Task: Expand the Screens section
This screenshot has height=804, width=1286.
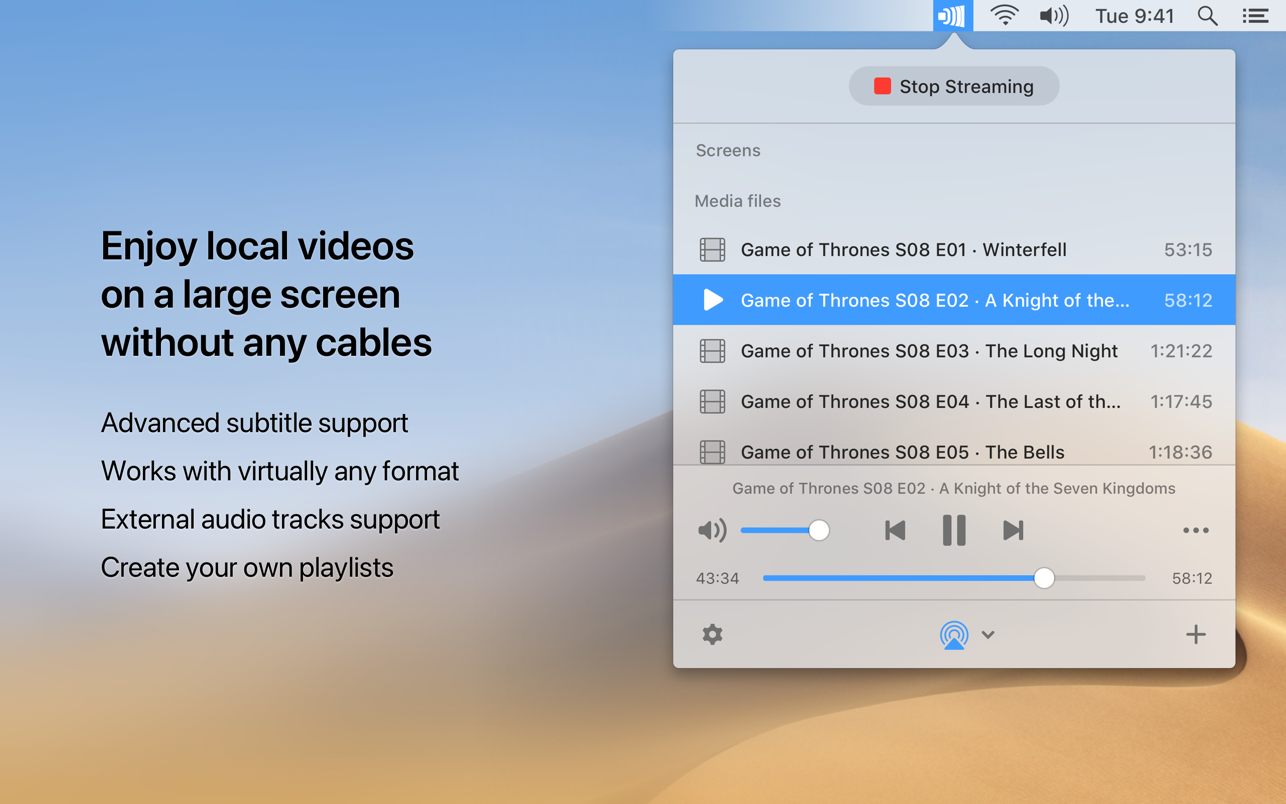Action: point(728,150)
